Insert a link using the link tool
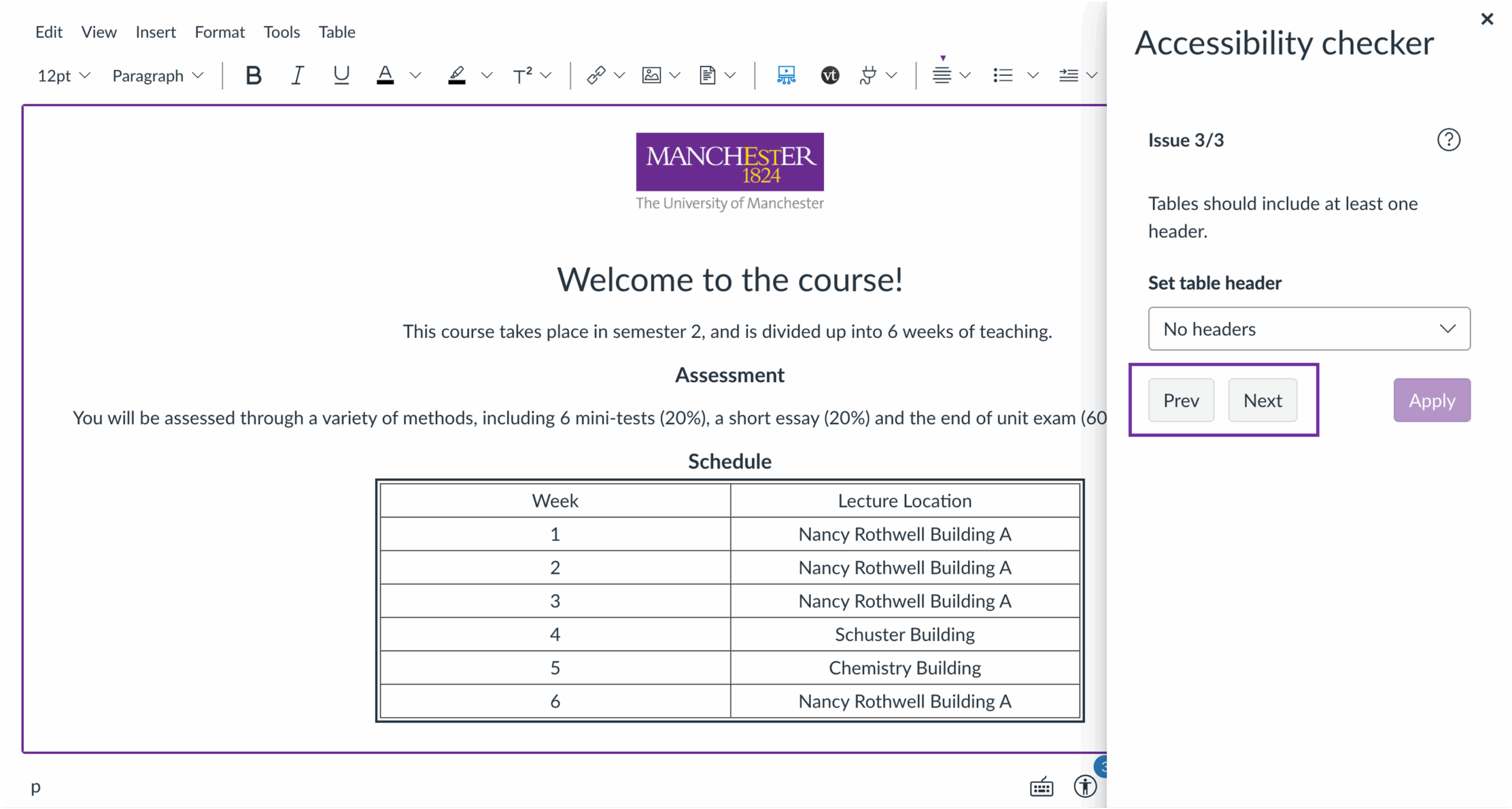Viewport: 1512px width, 809px height. tap(596, 75)
